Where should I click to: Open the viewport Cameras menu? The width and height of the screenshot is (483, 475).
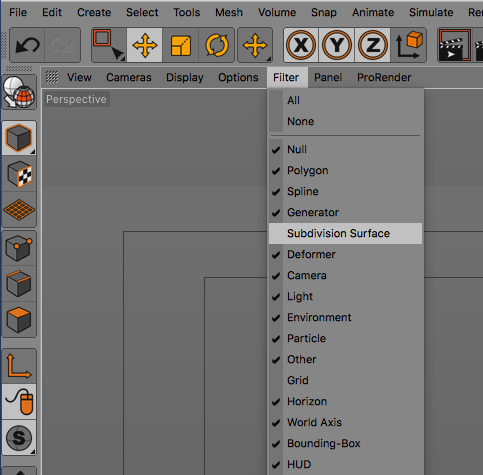129,77
